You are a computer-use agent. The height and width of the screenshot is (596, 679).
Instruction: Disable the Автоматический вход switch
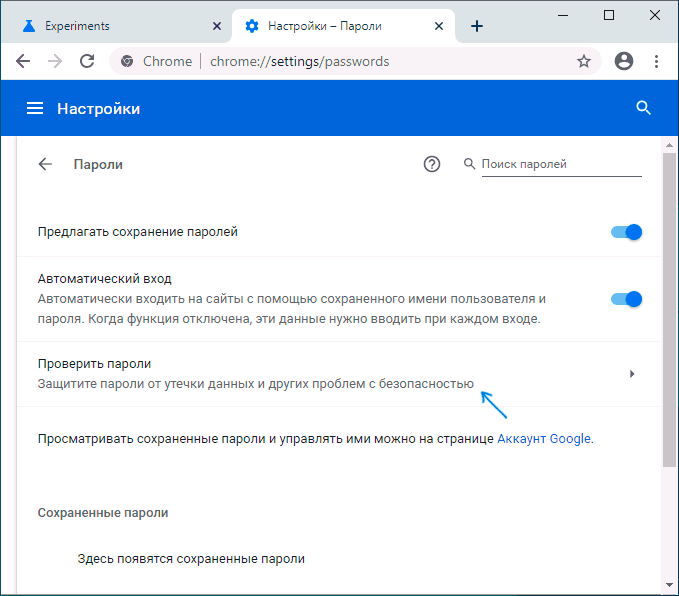point(626,299)
